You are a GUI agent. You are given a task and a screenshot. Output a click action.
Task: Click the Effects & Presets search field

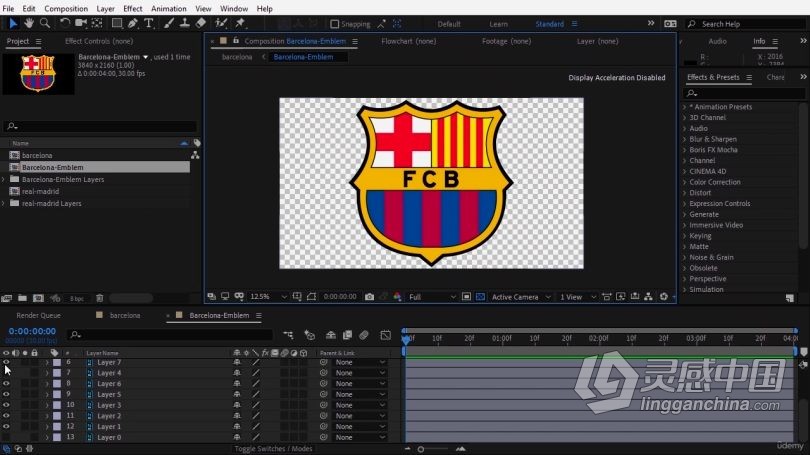click(744, 93)
